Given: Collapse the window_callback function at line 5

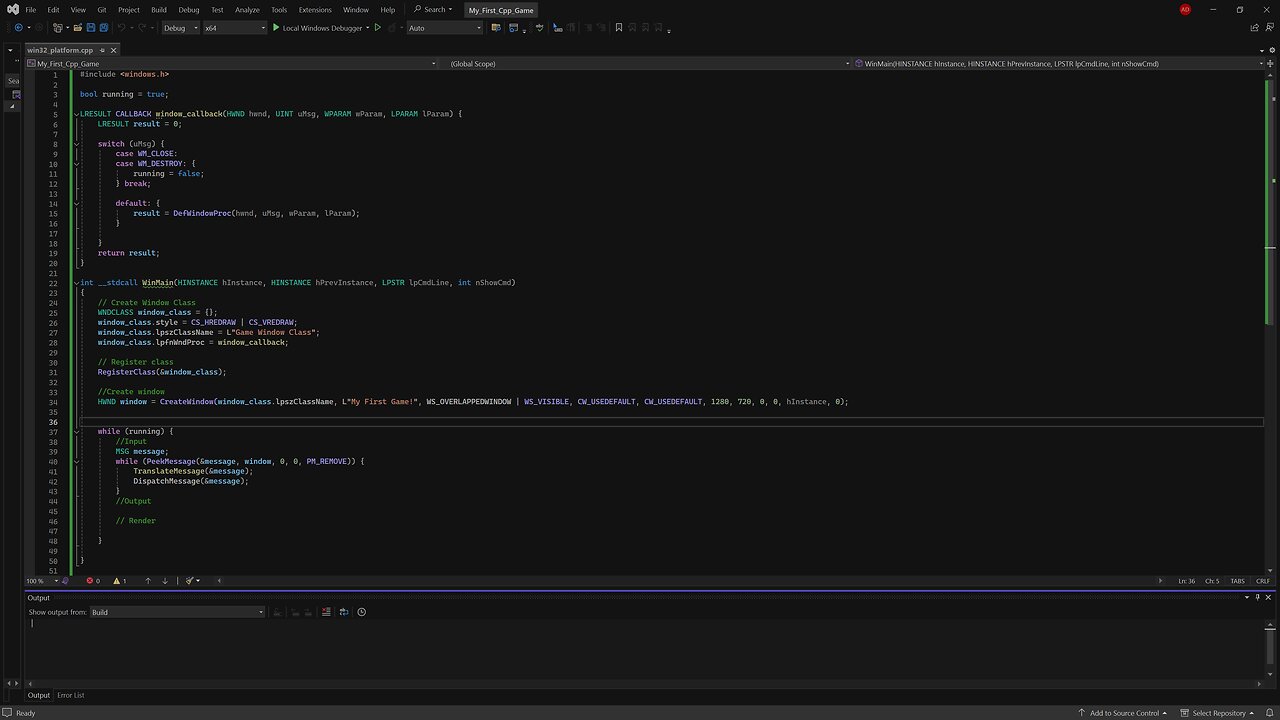Looking at the screenshot, I should (76, 114).
